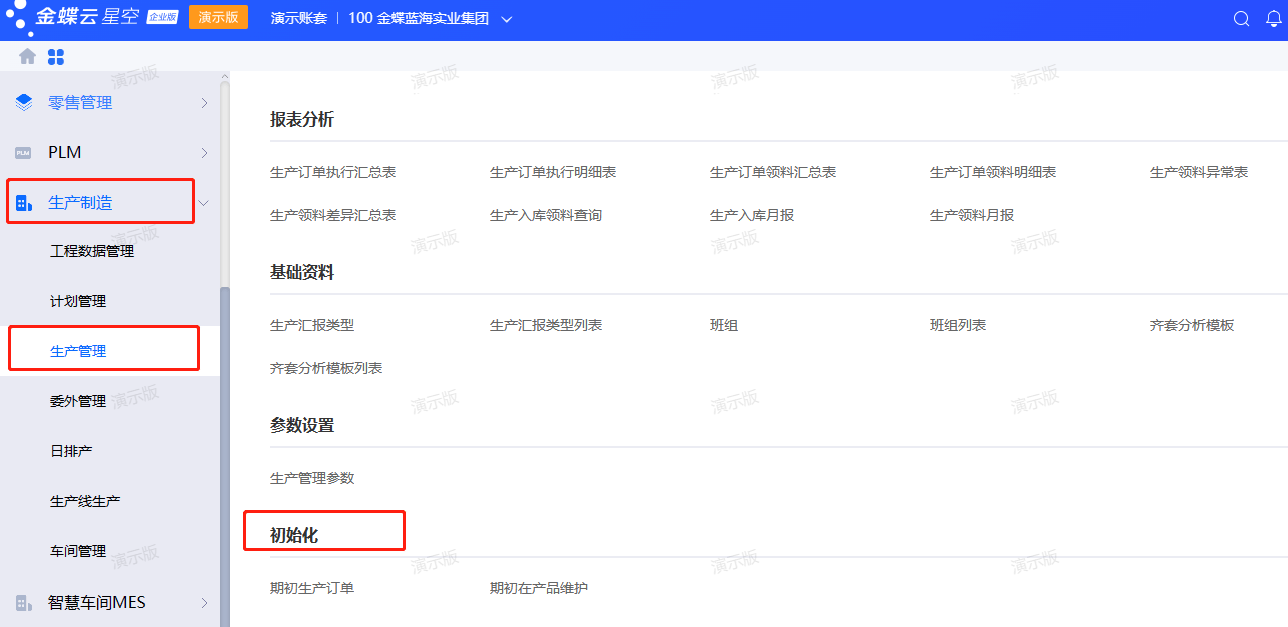Click the orange 演示版 button

tap(218, 17)
